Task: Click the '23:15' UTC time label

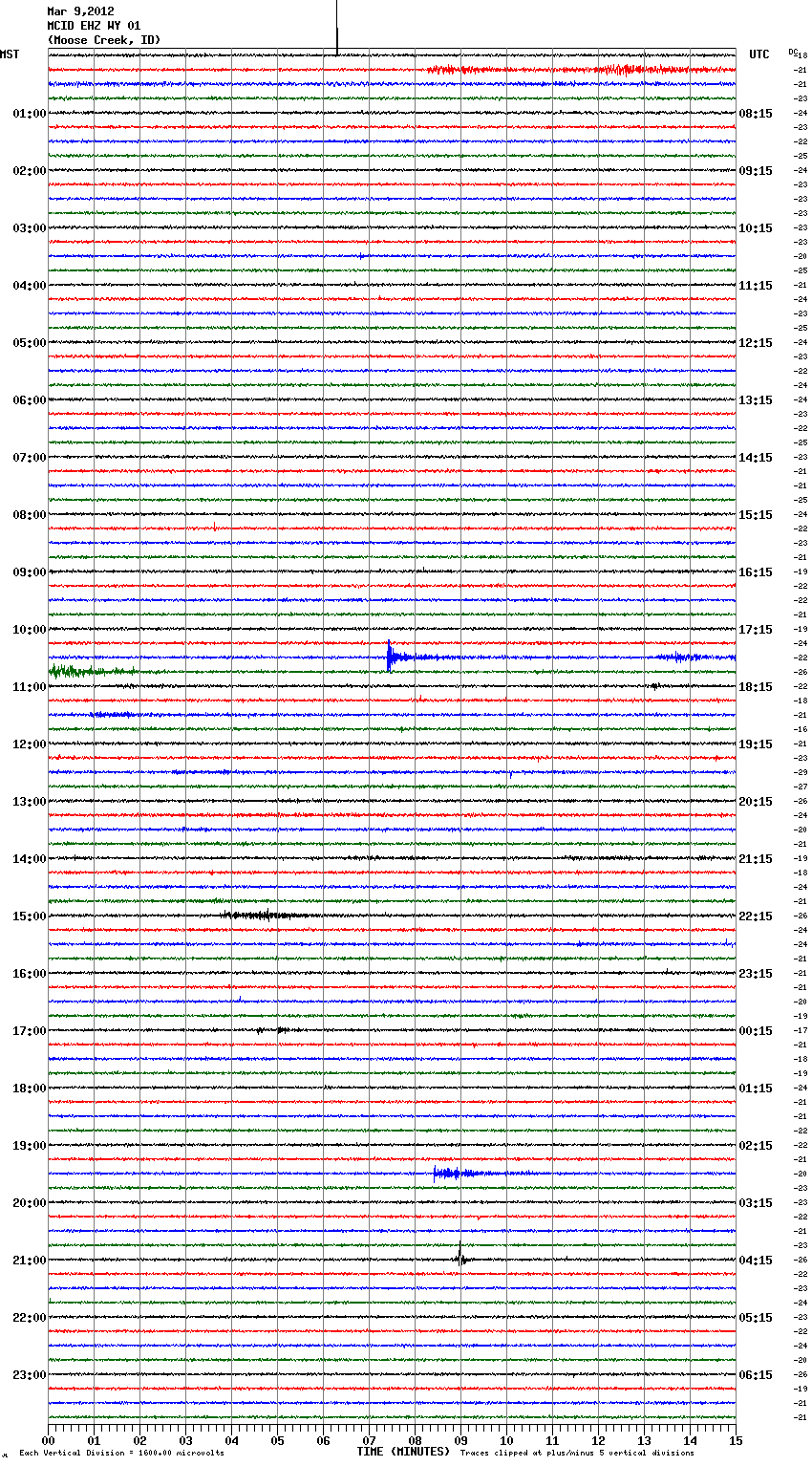Action: click(x=756, y=974)
